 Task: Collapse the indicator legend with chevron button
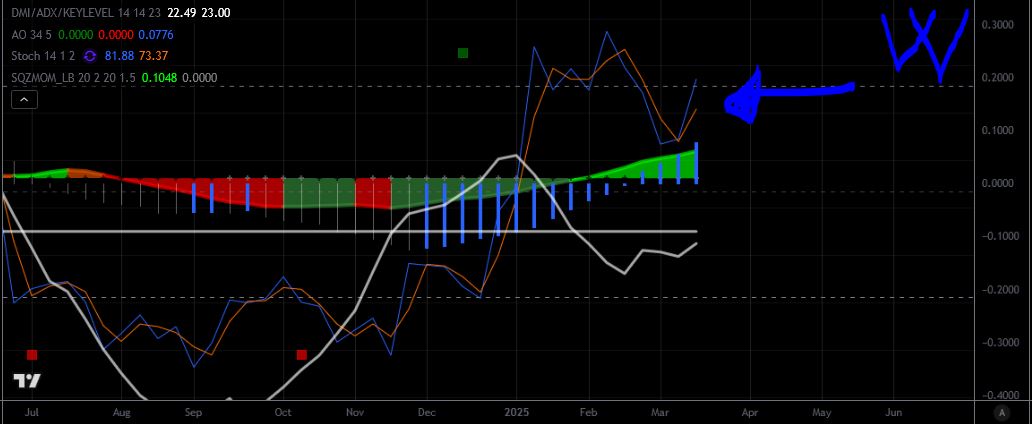tap(24, 99)
